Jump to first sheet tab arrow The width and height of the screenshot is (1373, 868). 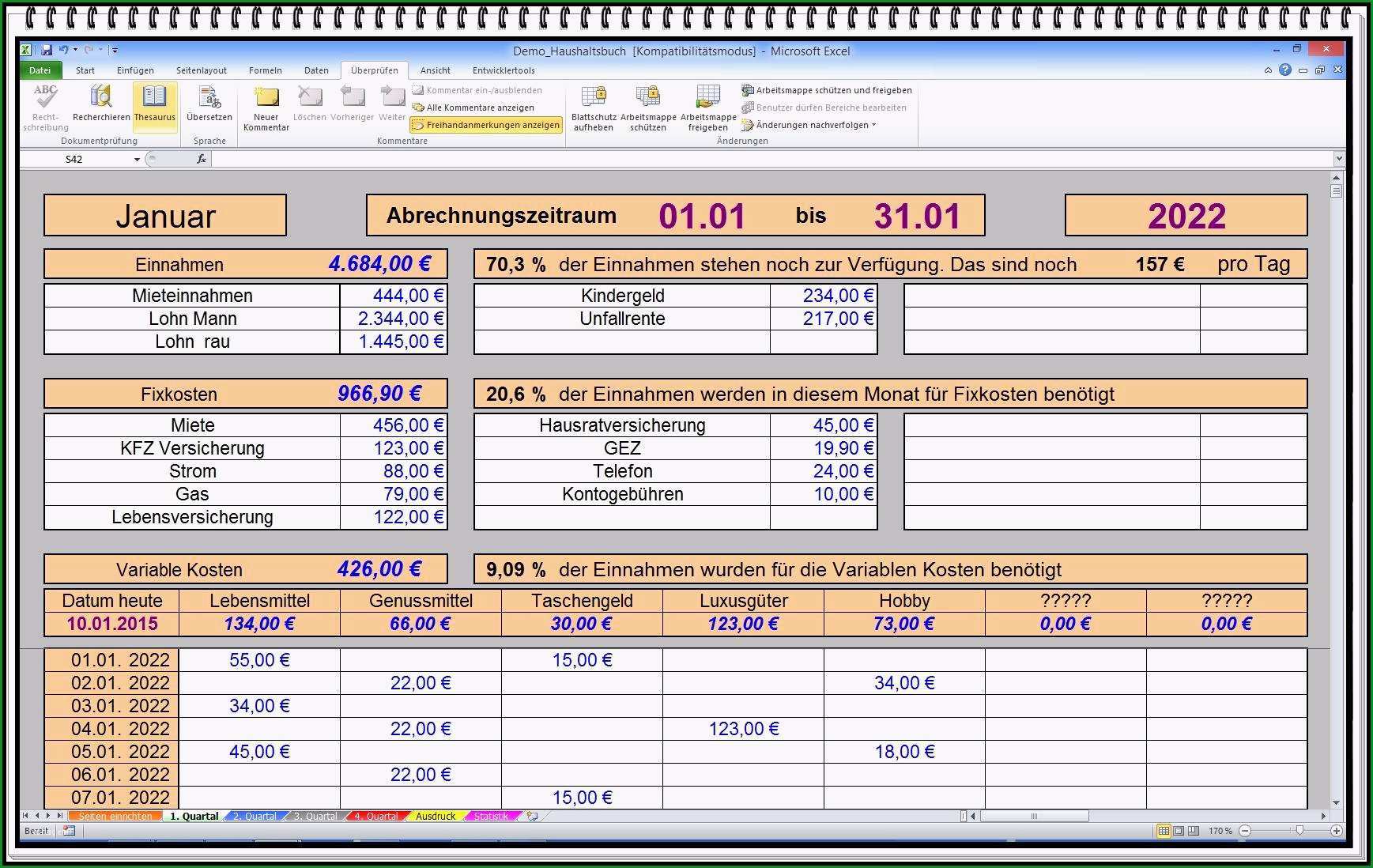25,816
